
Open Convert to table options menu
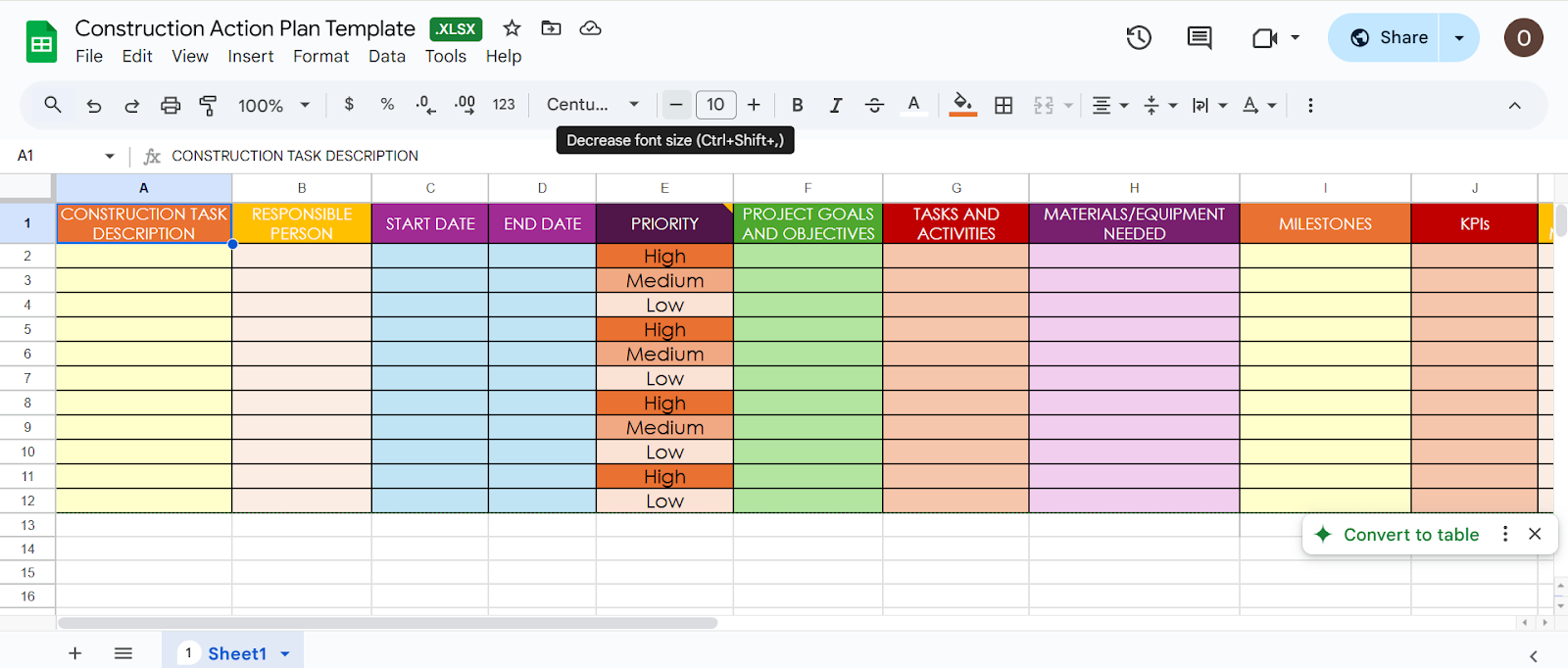coord(1505,534)
